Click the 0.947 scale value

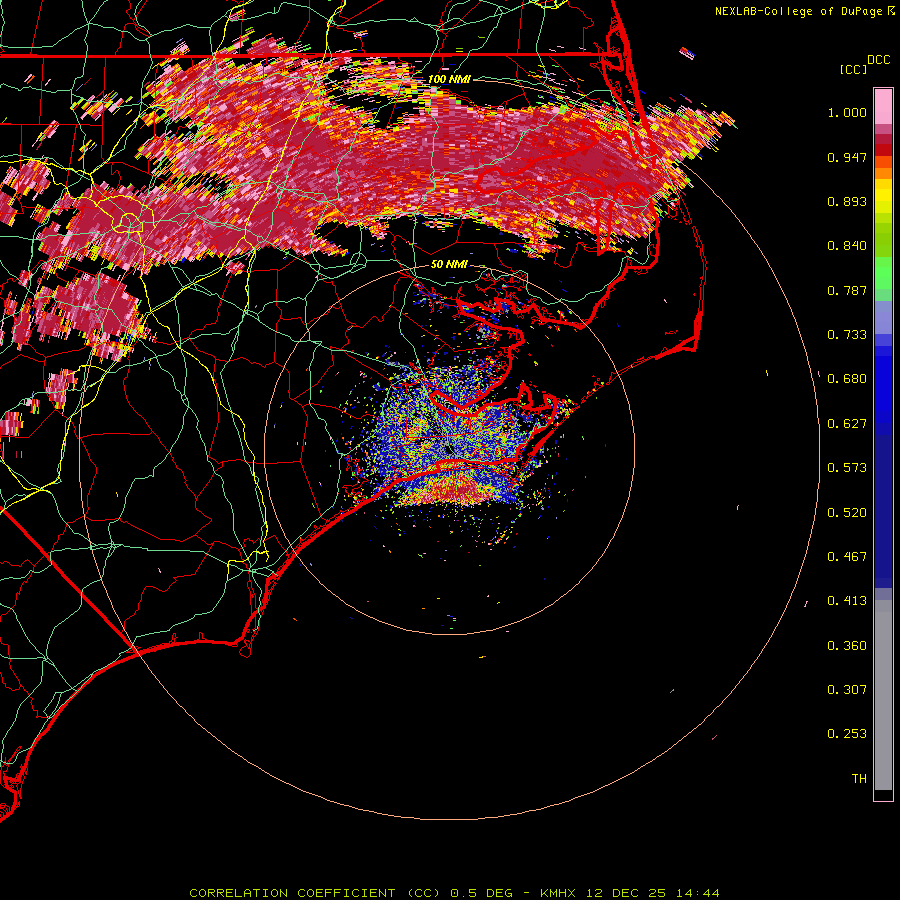847,157
